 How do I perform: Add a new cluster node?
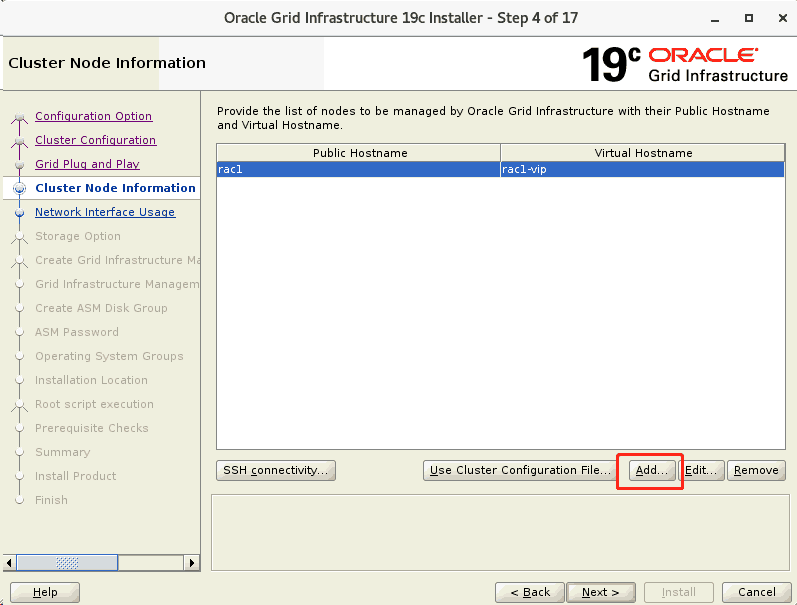(x=652, y=470)
